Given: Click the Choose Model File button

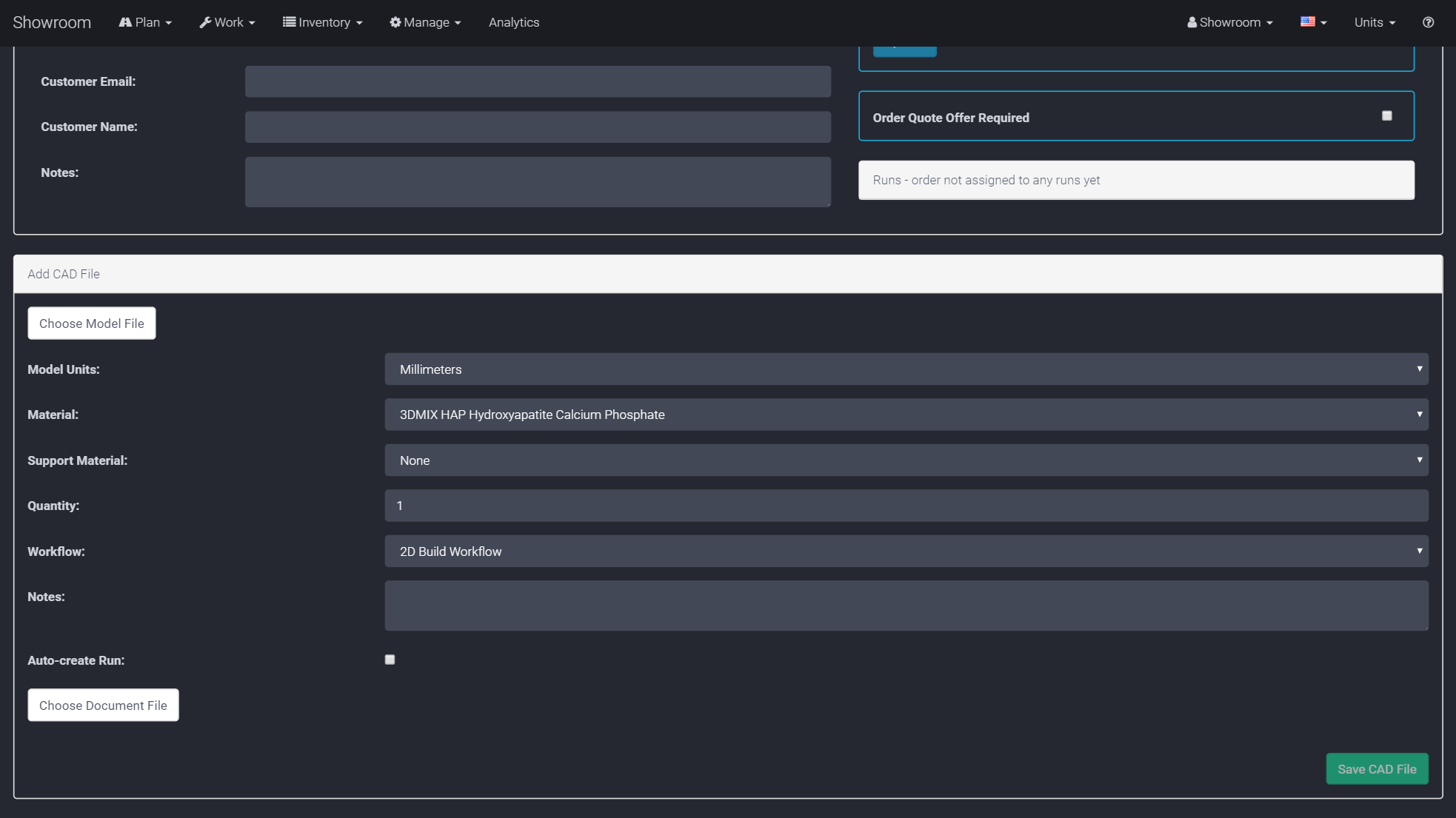Looking at the screenshot, I should click(x=92, y=323).
